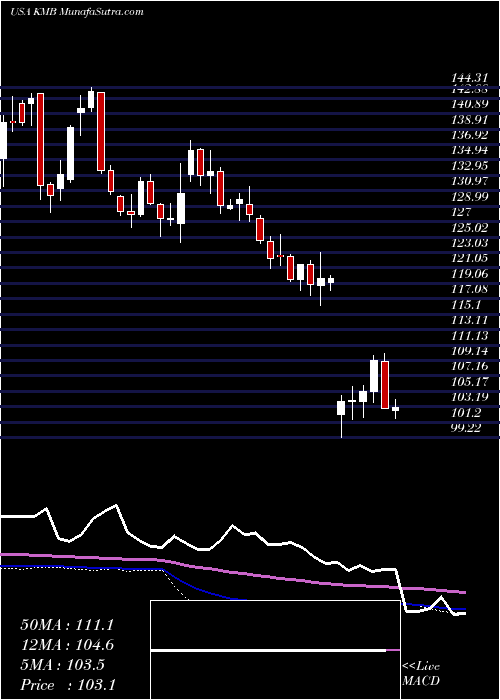Open the <<Live MACD label
Viewport: 500px width, 700px height.
421,674
